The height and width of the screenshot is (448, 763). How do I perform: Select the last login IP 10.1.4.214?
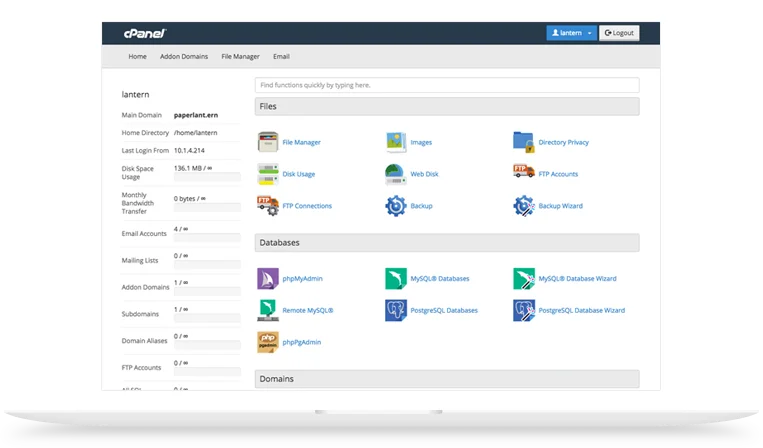[x=189, y=151]
